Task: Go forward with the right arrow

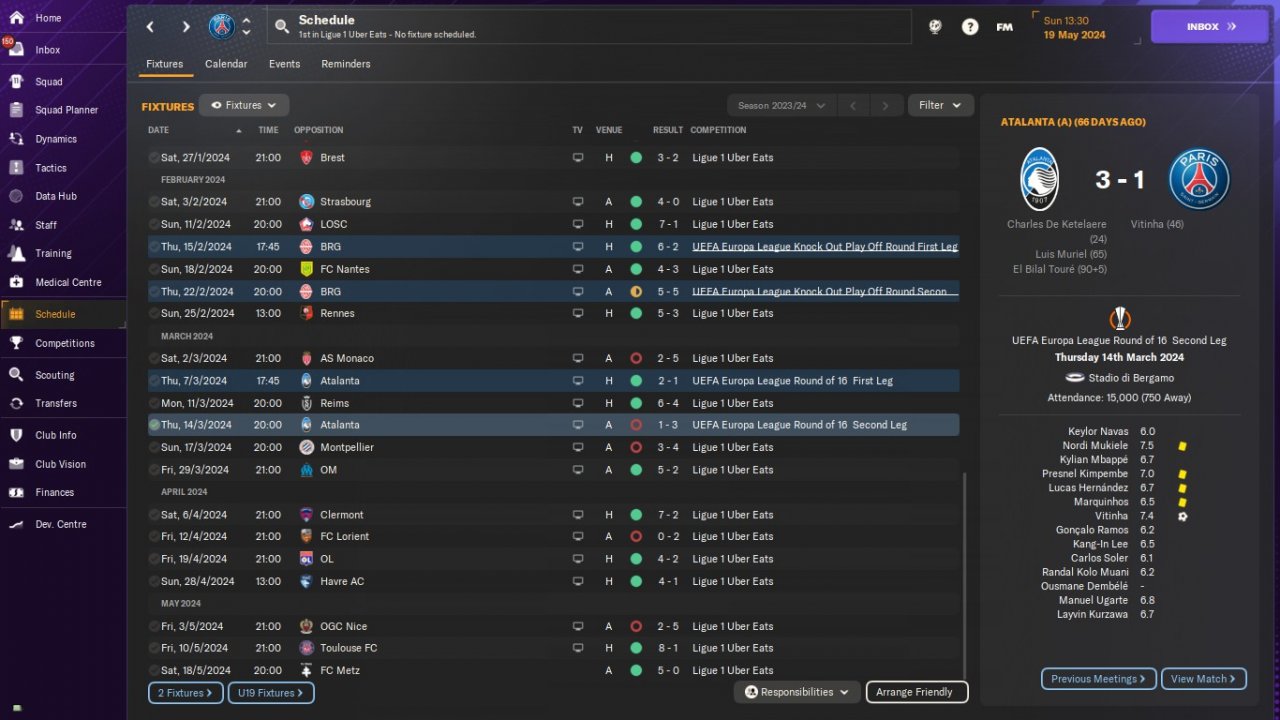Action: tap(186, 27)
